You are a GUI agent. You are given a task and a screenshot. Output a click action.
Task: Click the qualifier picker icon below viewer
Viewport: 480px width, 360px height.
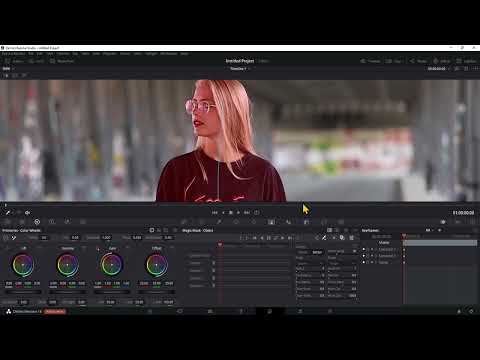click(8, 213)
